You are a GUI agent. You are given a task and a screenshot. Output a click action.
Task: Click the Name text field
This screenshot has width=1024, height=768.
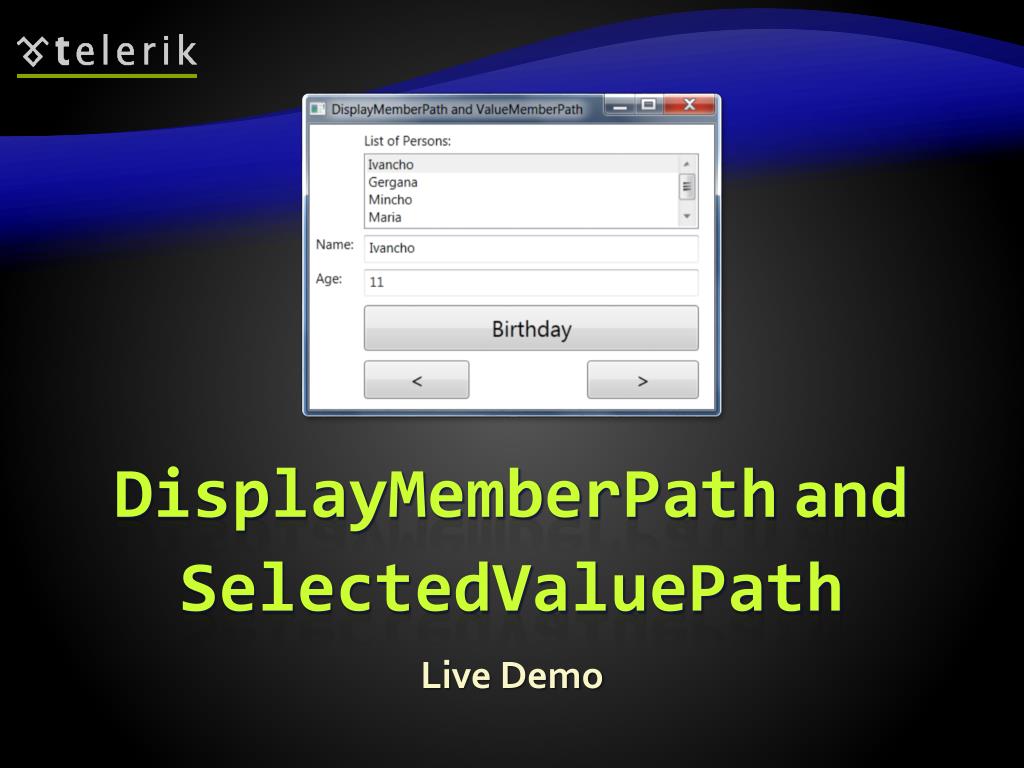[531, 248]
